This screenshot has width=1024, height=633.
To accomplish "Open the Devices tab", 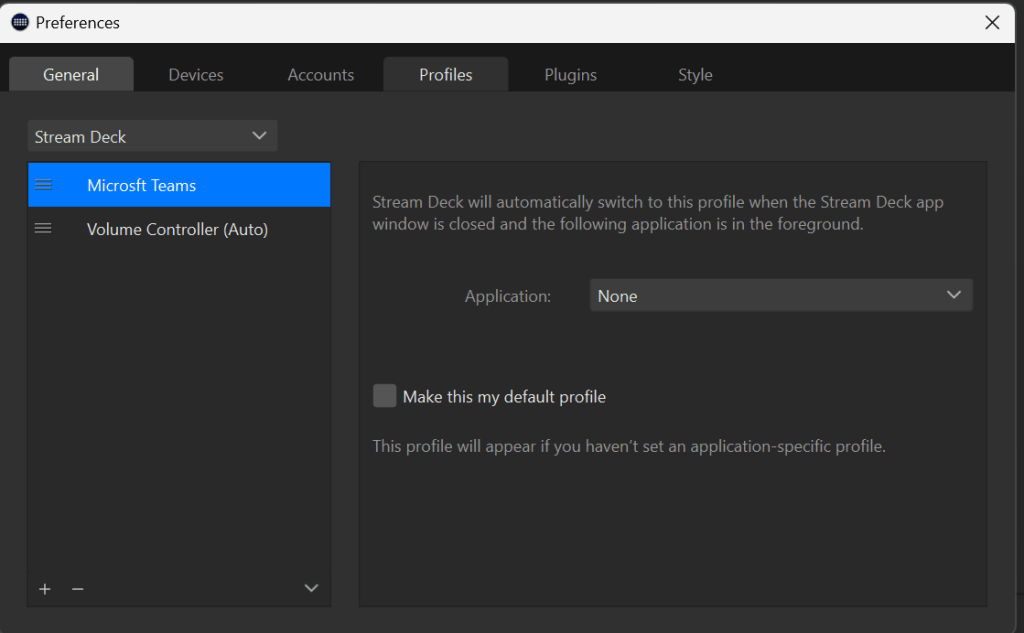I will (196, 75).
